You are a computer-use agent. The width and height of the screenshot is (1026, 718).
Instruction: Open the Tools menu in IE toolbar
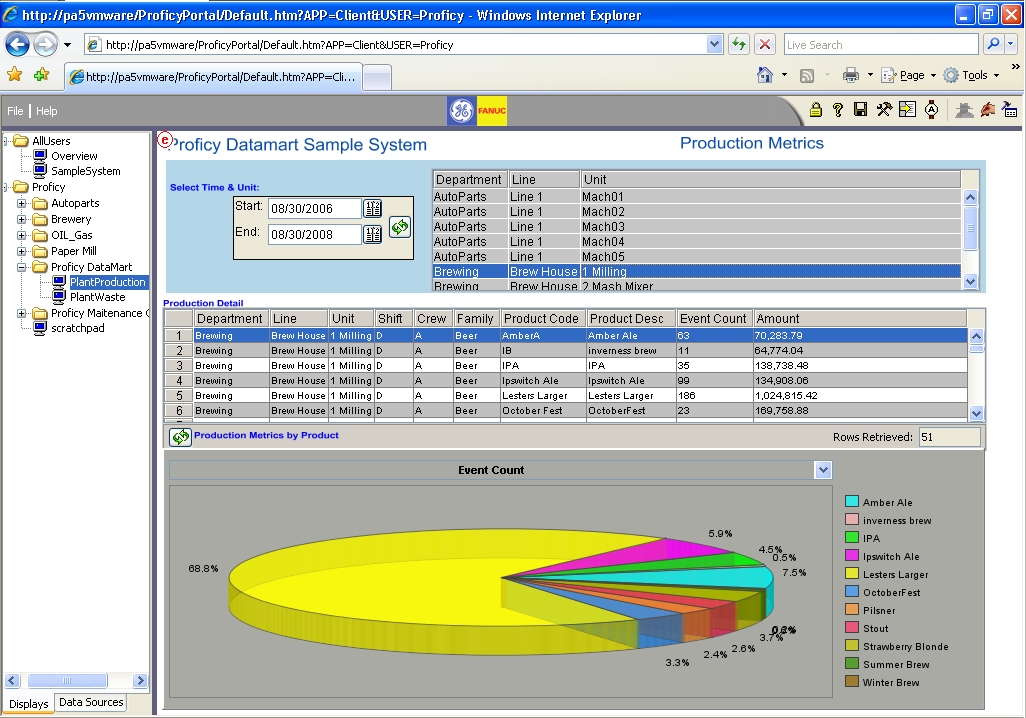(972, 75)
